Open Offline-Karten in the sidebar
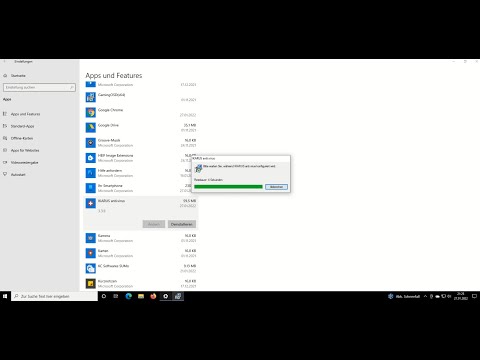This screenshot has height=360, width=480. click(22, 138)
